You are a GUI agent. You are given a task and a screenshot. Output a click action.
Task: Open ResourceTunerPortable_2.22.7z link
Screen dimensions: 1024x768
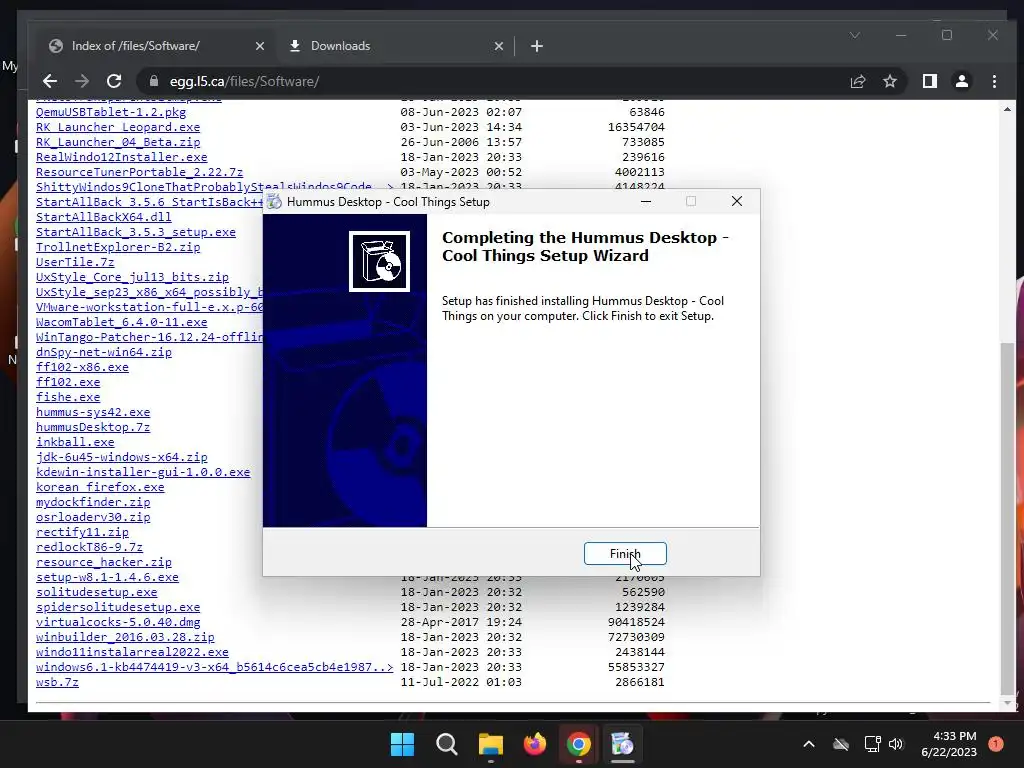pyautogui.click(x=139, y=172)
